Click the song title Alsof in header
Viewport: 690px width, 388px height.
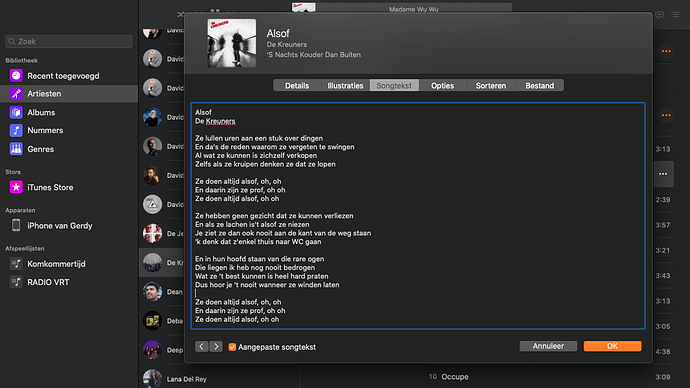pyautogui.click(x=278, y=33)
